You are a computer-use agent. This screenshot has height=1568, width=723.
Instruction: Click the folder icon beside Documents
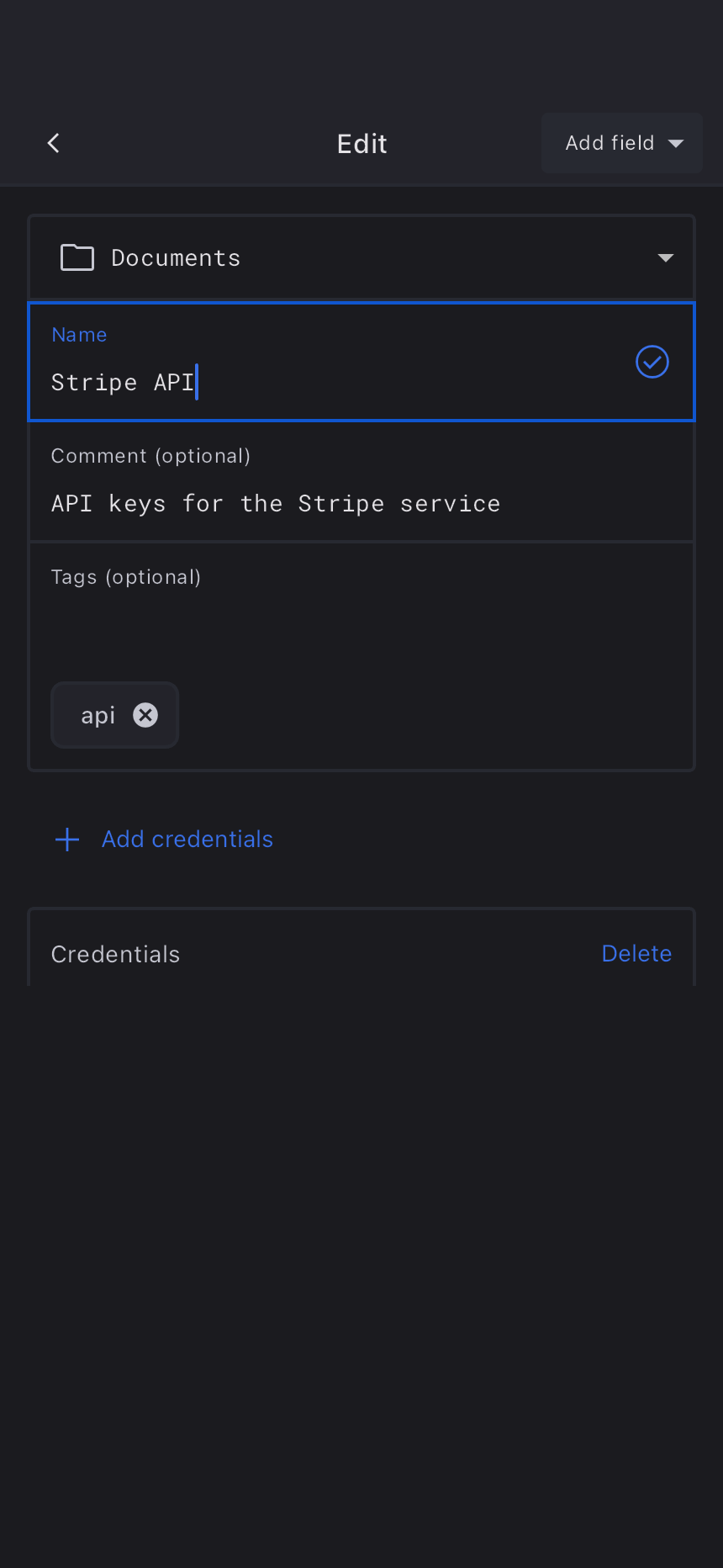77,257
